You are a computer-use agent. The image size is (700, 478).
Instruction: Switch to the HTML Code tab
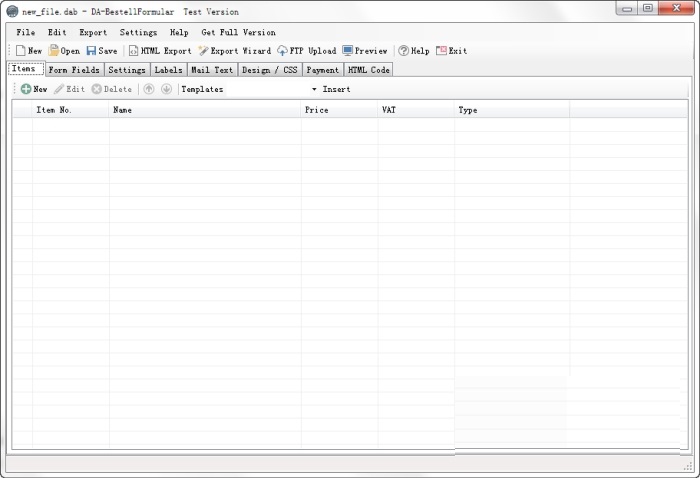[368, 70]
